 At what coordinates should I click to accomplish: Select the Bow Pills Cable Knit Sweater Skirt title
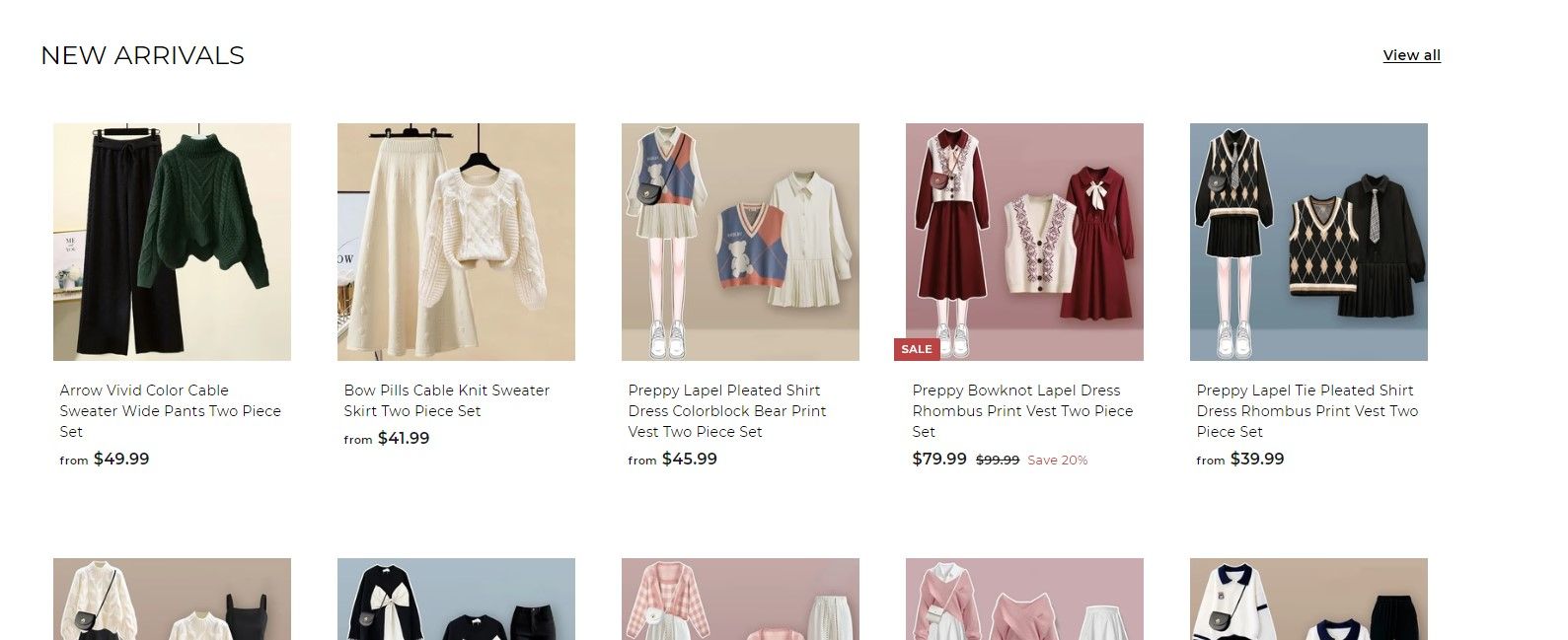446,400
